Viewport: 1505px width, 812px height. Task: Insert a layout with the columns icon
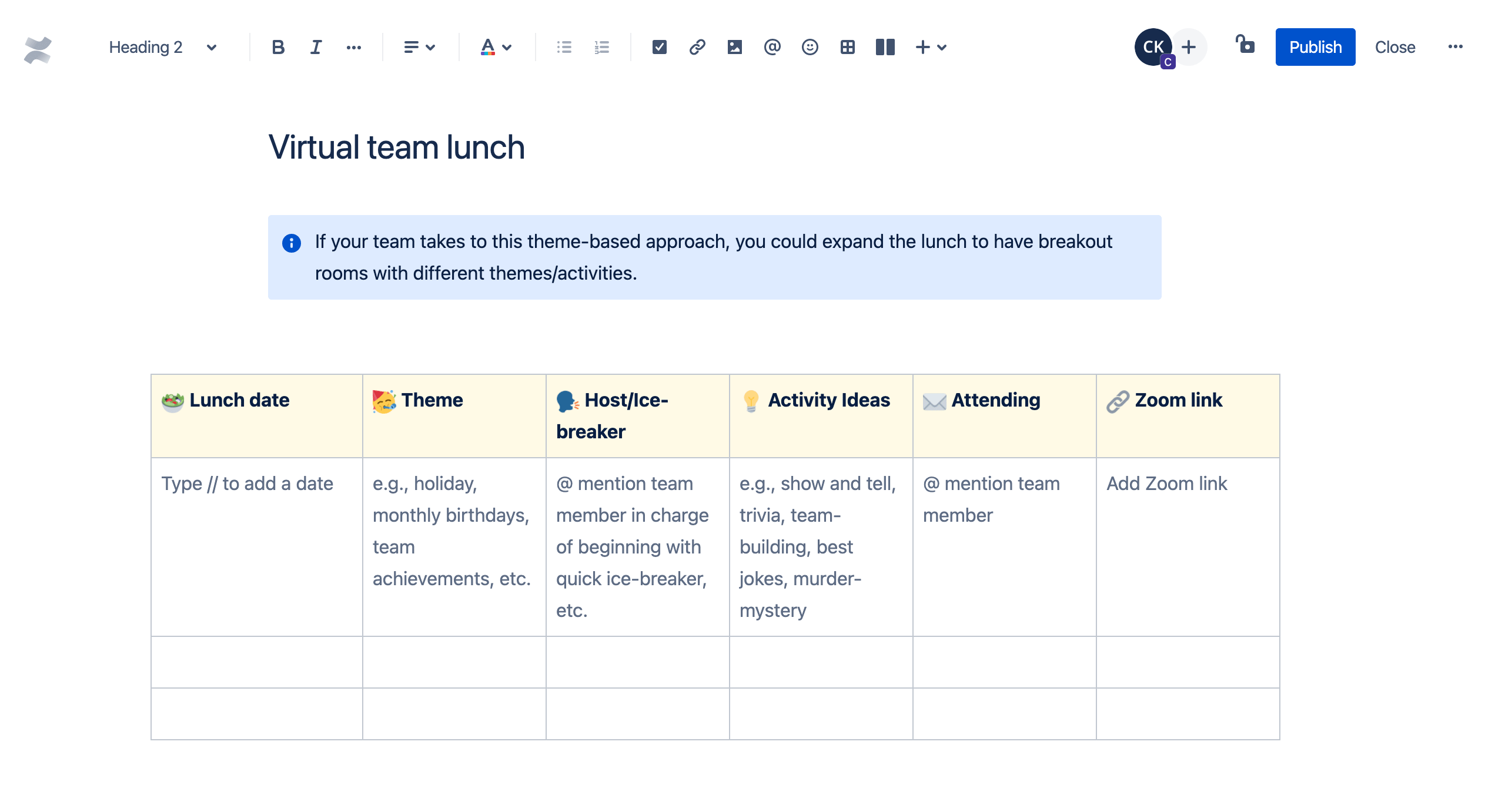(x=885, y=47)
